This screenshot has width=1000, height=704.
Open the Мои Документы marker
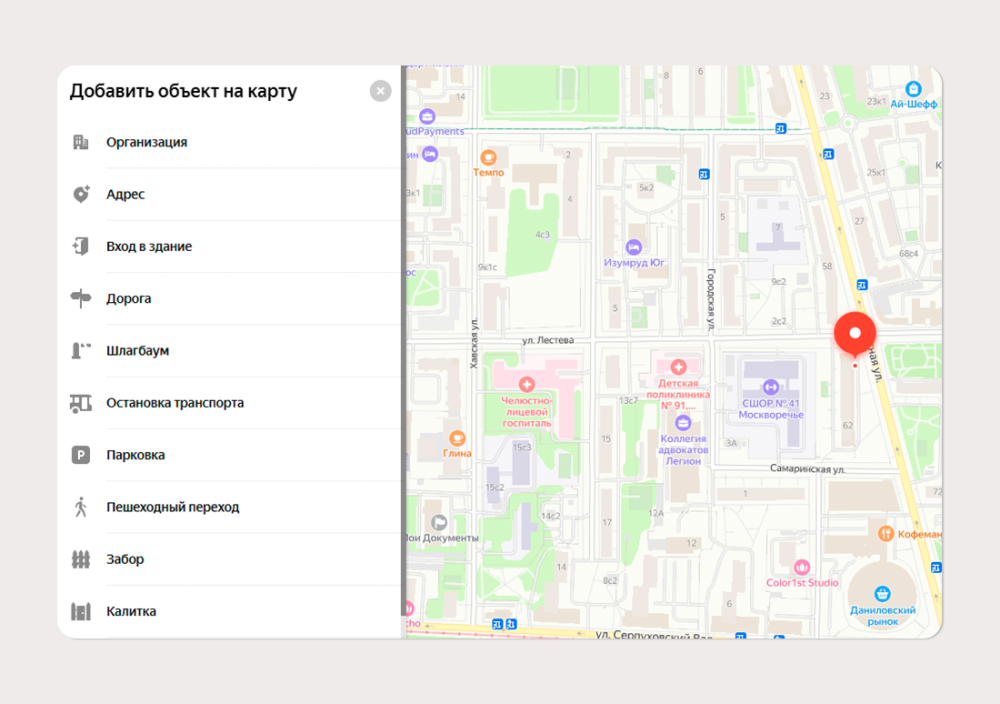click(439, 523)
